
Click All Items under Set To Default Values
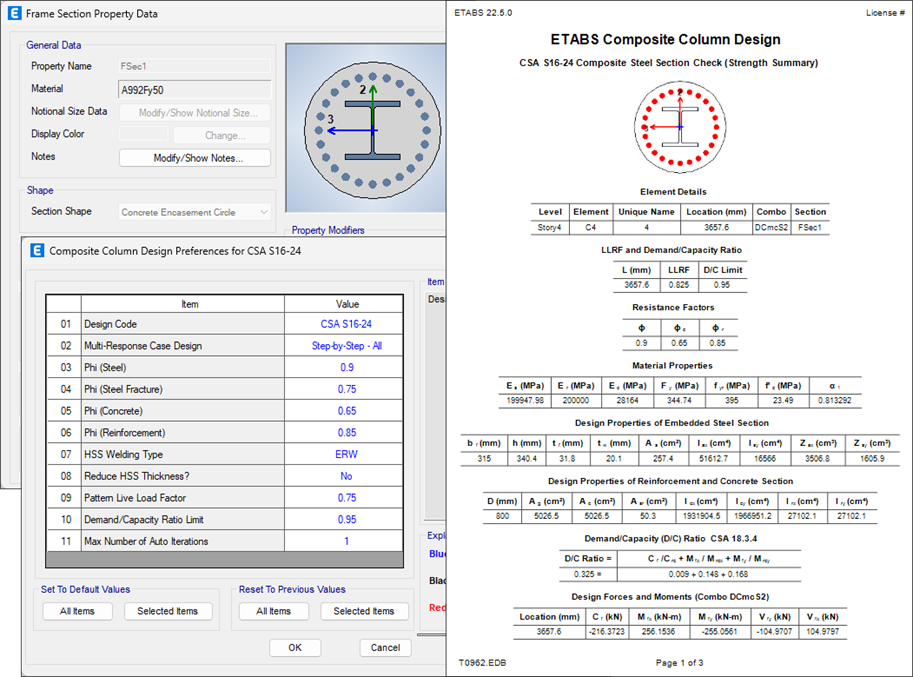tap(77, 611)
